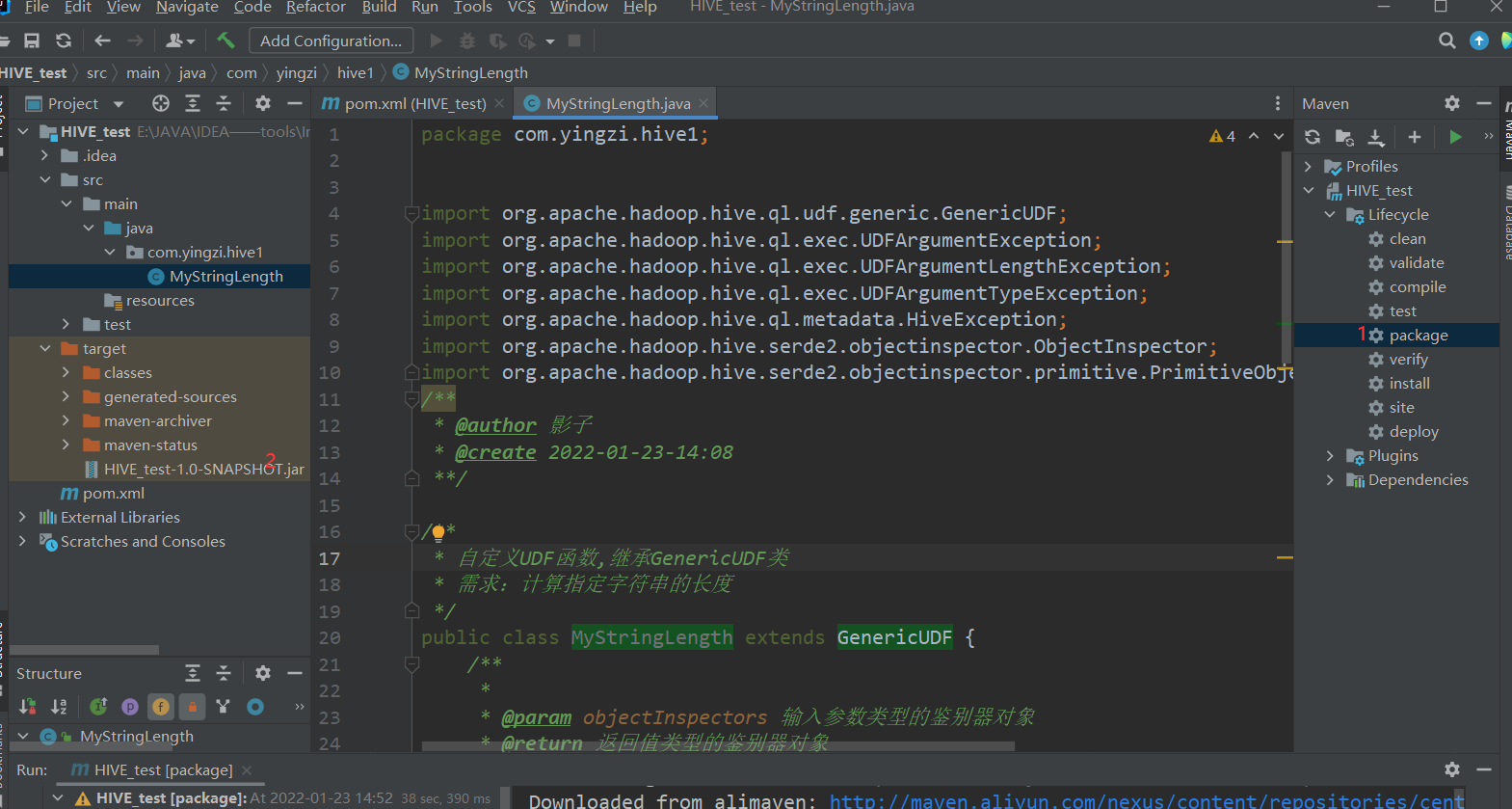Screen dimensions: 1512x809
Task: Expand Maven Profiles node
Action: click(1308, 166)
